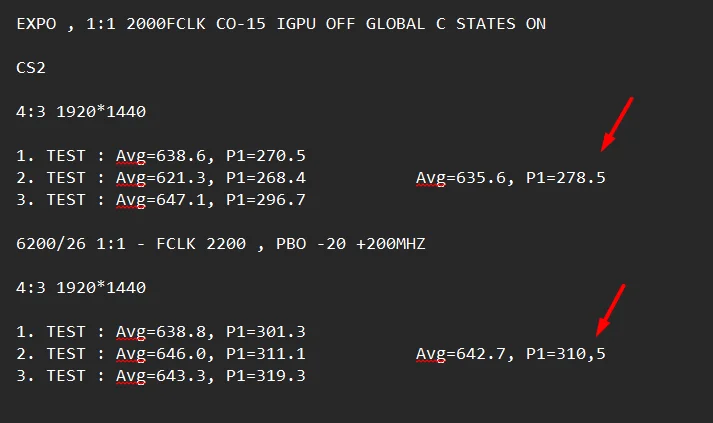Click the CS2 heading line
This screenshot has width=713, height=423.
coord(31,68)
